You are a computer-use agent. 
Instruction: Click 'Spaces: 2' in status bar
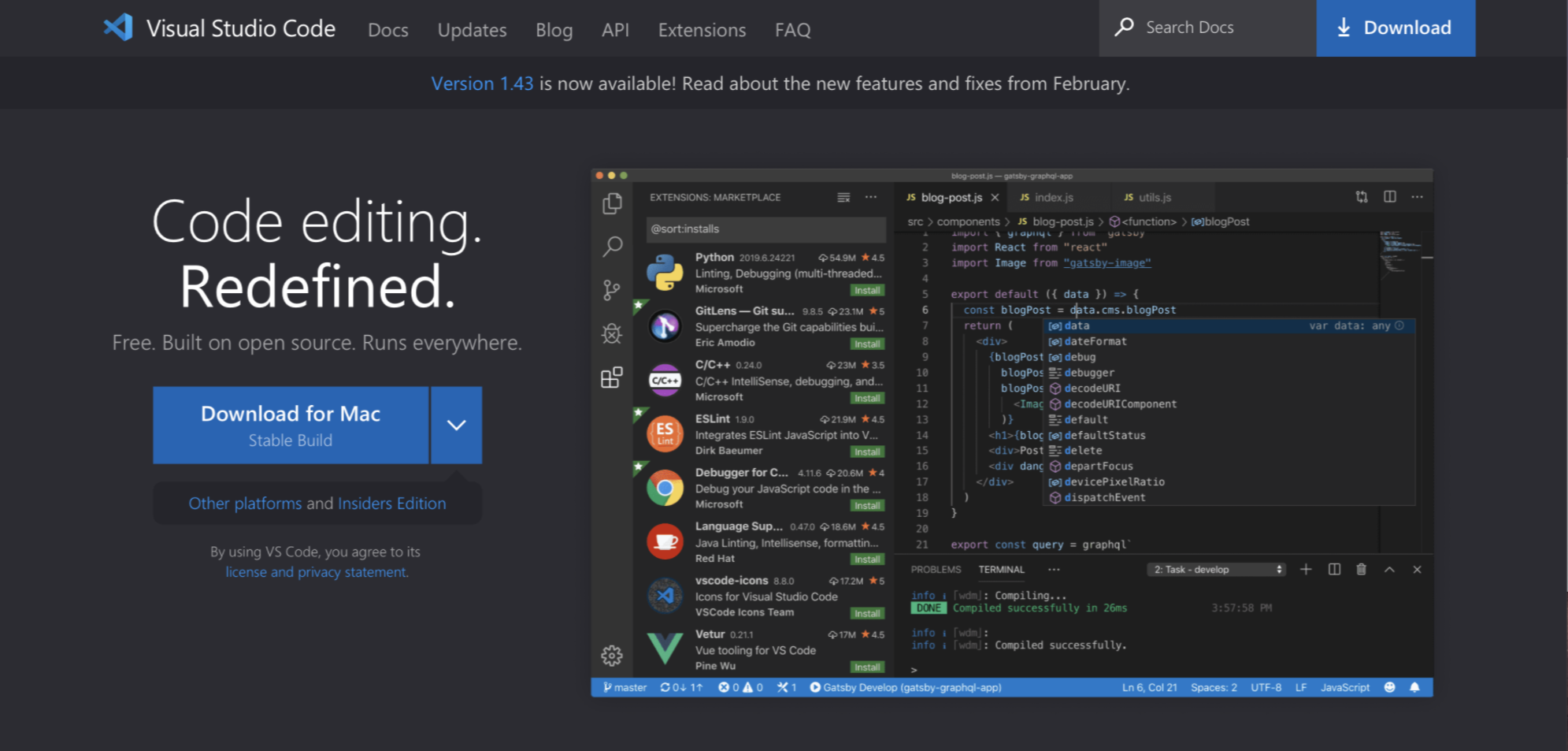point(1214,687)
